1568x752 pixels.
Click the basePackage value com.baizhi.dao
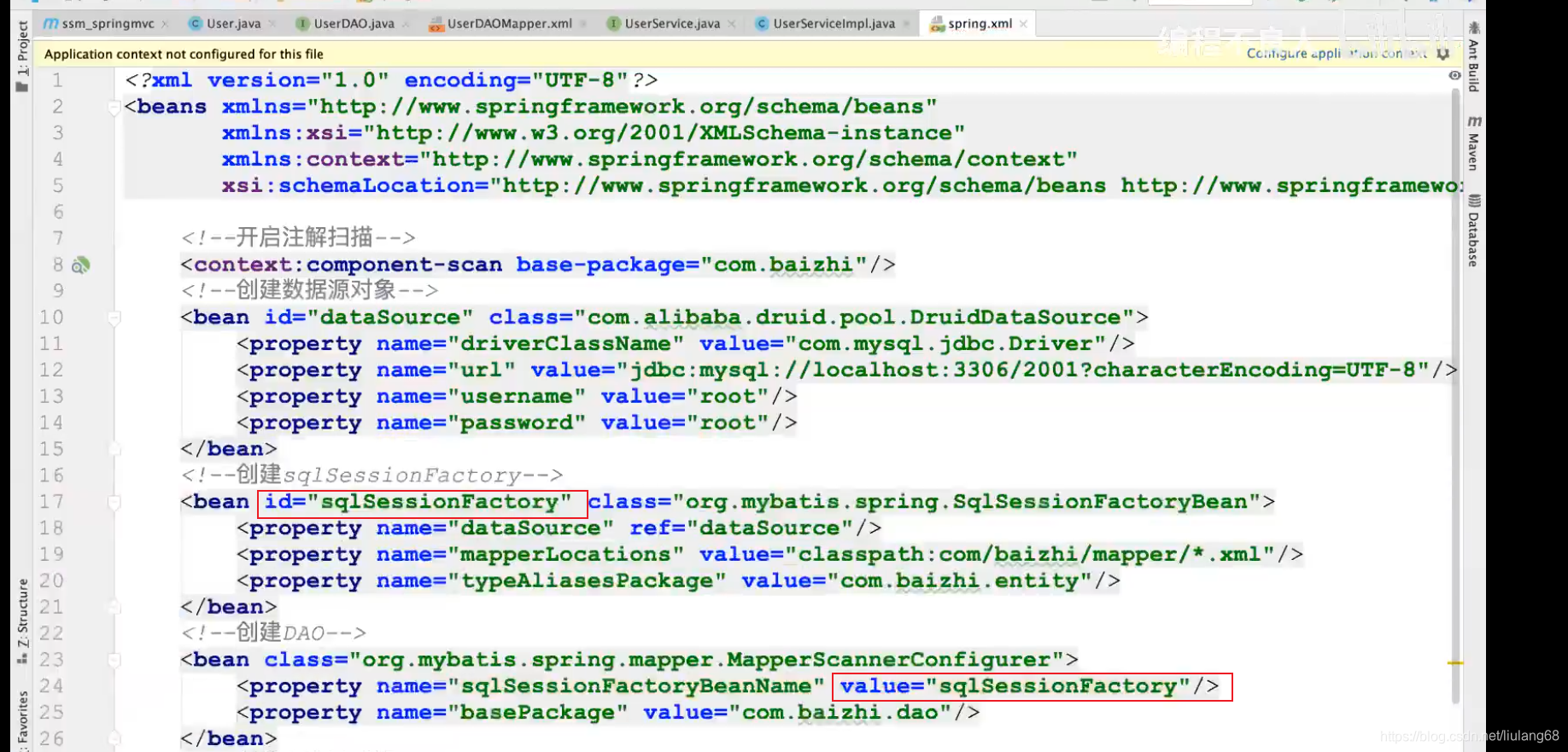point(840,713)
